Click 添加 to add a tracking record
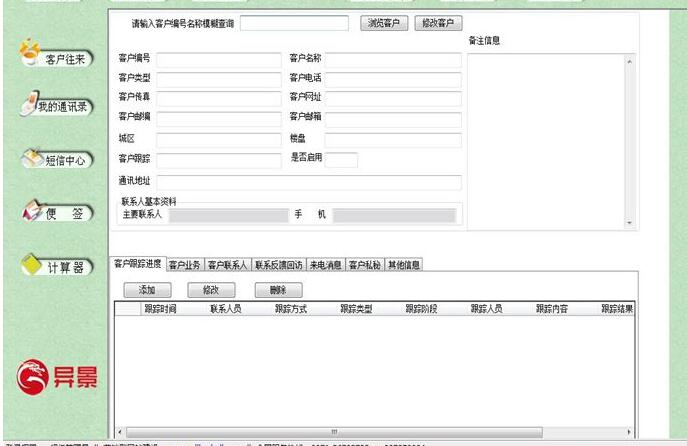 [147, 290]
